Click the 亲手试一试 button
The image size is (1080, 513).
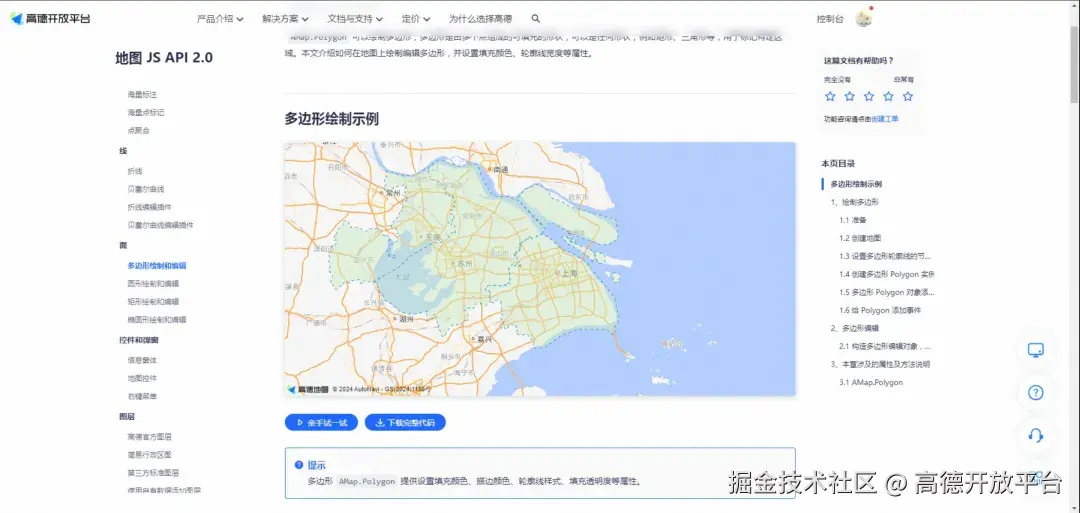tap(321, 423)
